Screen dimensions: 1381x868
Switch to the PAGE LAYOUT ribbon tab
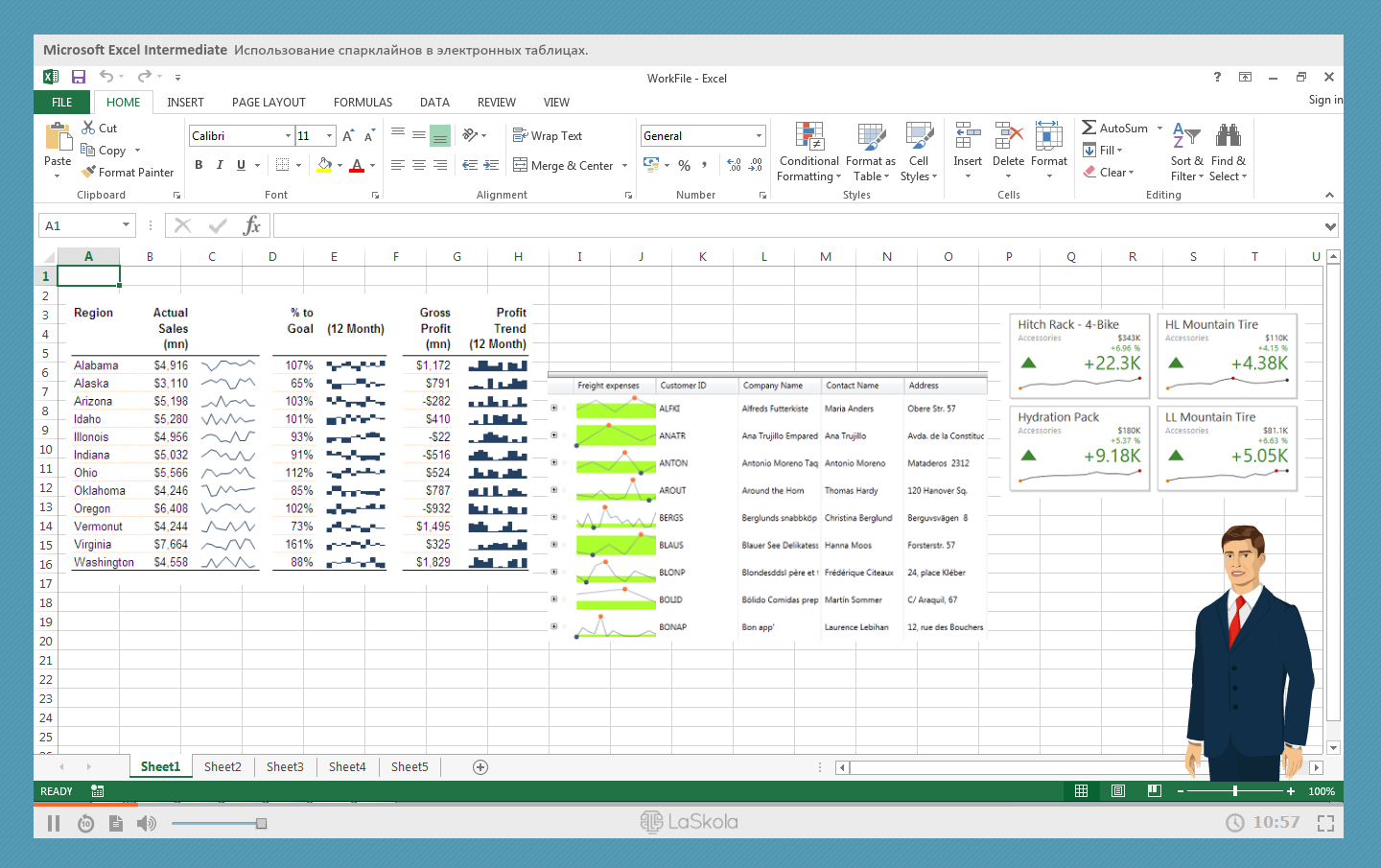click(269, 103)
